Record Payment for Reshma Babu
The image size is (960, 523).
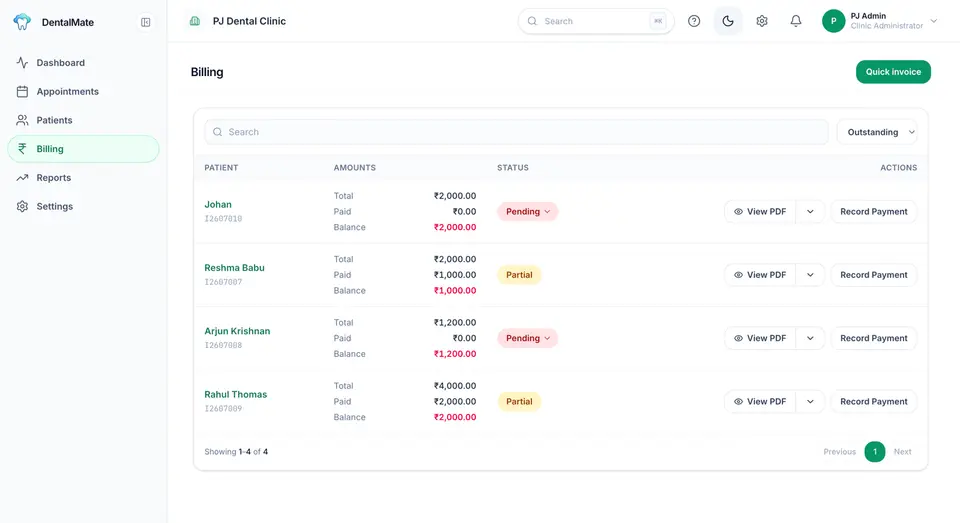[x=874, y=275]
